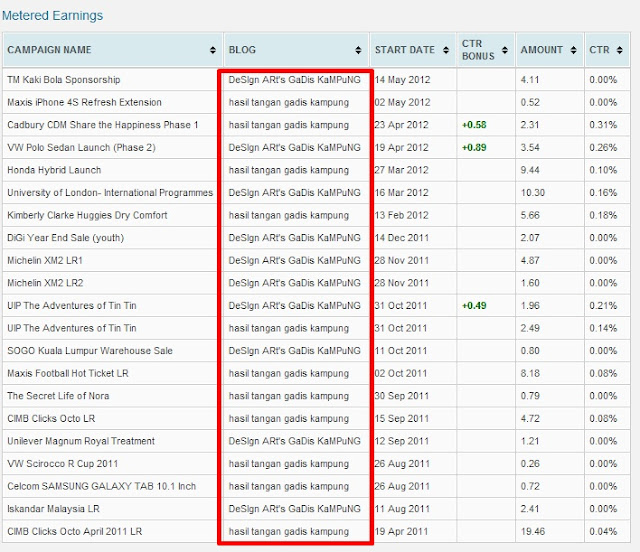Screen dimensions: 640x552
Task: Click the 14 May 2012 start date
Action: [x=402, y=80]
